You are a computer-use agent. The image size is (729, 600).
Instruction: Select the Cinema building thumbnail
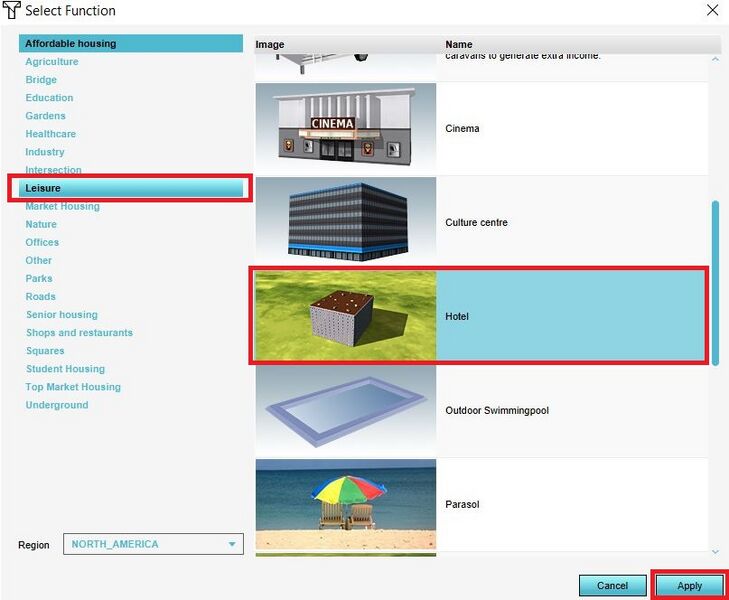(x=345, y=128)
